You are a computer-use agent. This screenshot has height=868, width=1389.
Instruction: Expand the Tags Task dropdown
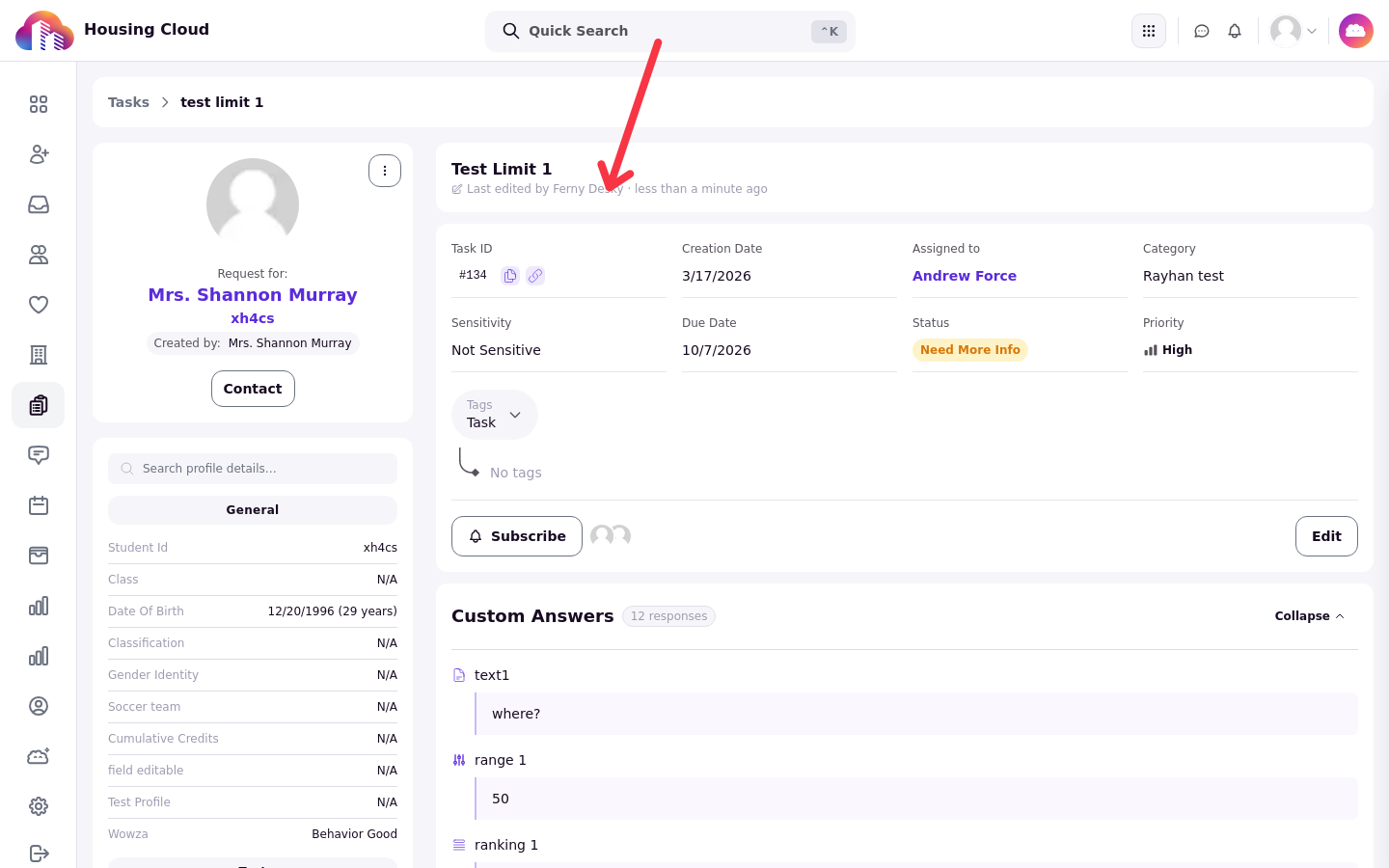click(495, 415)
